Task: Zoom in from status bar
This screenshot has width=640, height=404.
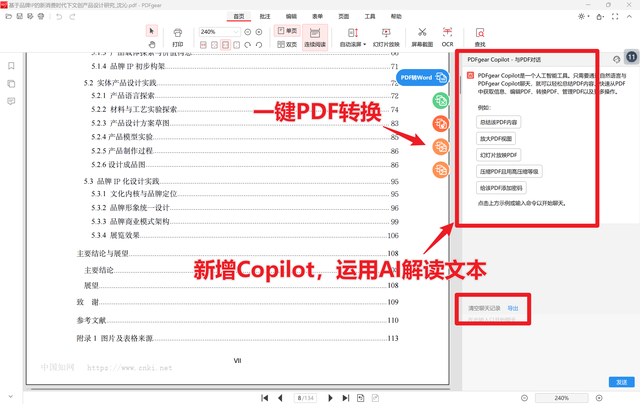Action: [x=599, y=398]
